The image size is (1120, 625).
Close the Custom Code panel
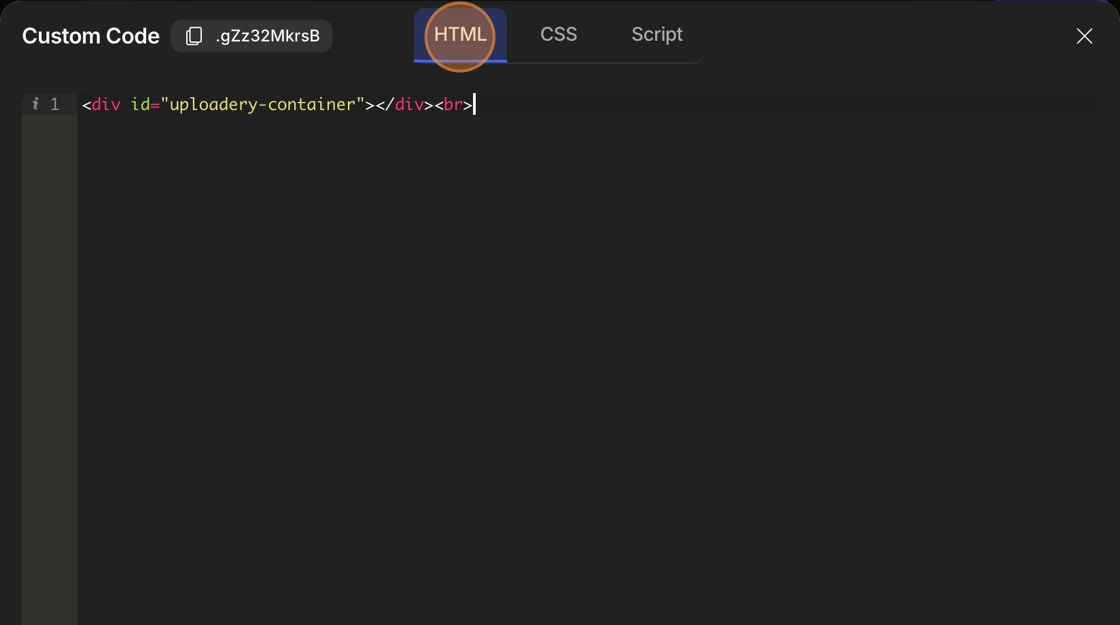[x=1084, y=36]
